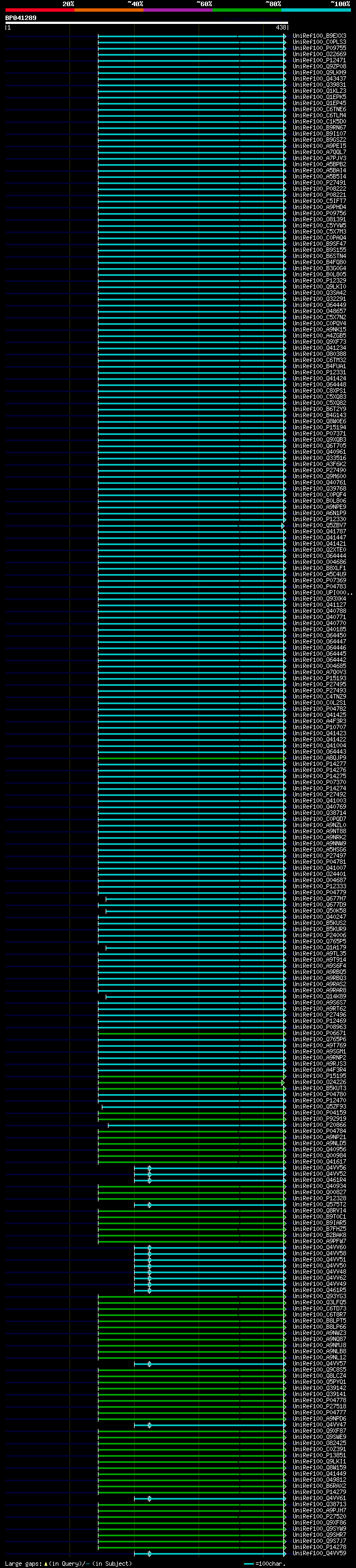This screenshot has width=356, height=1568.
Task: Select hit UniRef100_Q9LKH9
Action: [x=319, y=73]
